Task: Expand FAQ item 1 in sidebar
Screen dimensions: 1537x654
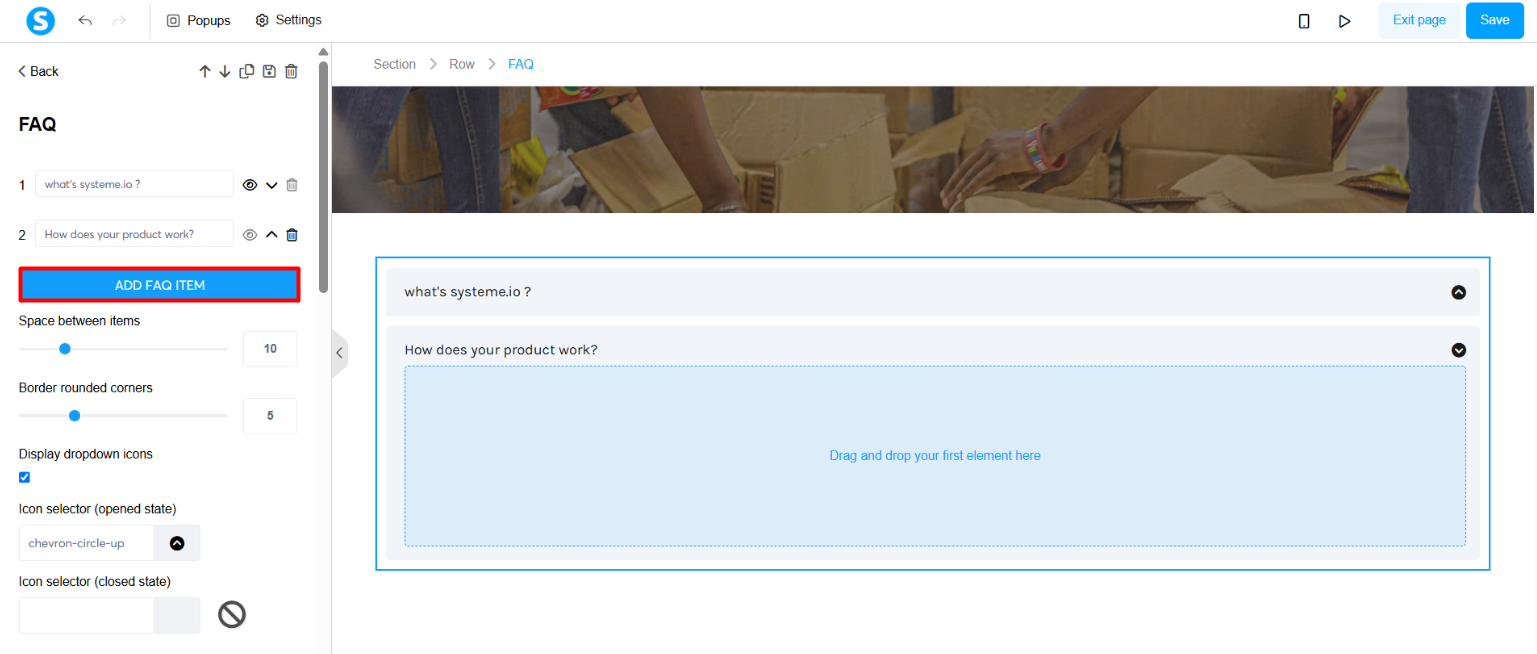Action: click(271, 185)
